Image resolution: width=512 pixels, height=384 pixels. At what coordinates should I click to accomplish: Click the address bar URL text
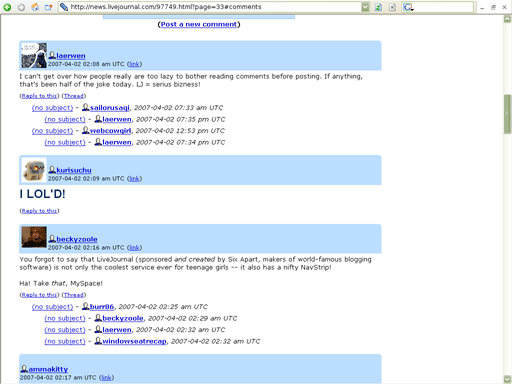pos(166,7)
